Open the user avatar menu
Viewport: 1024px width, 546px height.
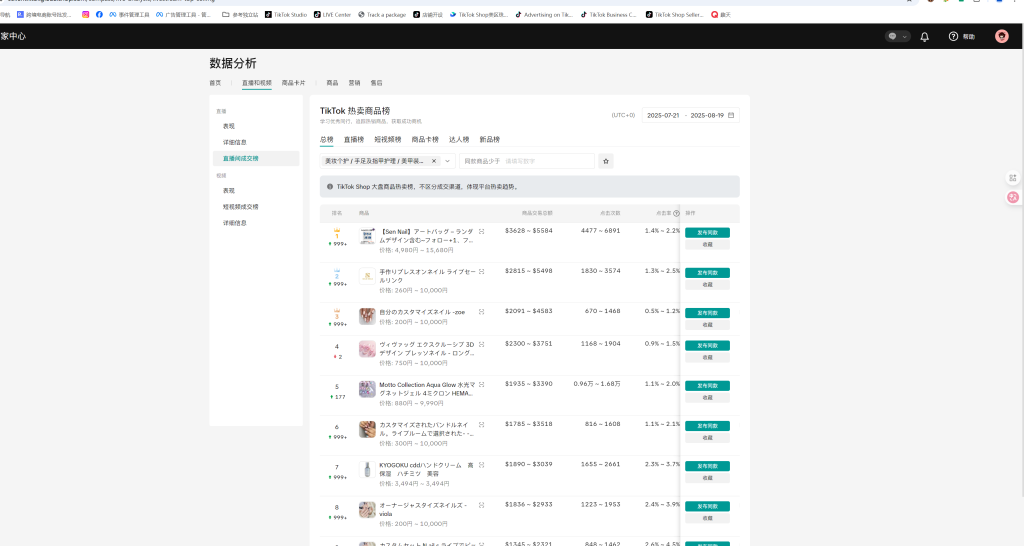1001,37
